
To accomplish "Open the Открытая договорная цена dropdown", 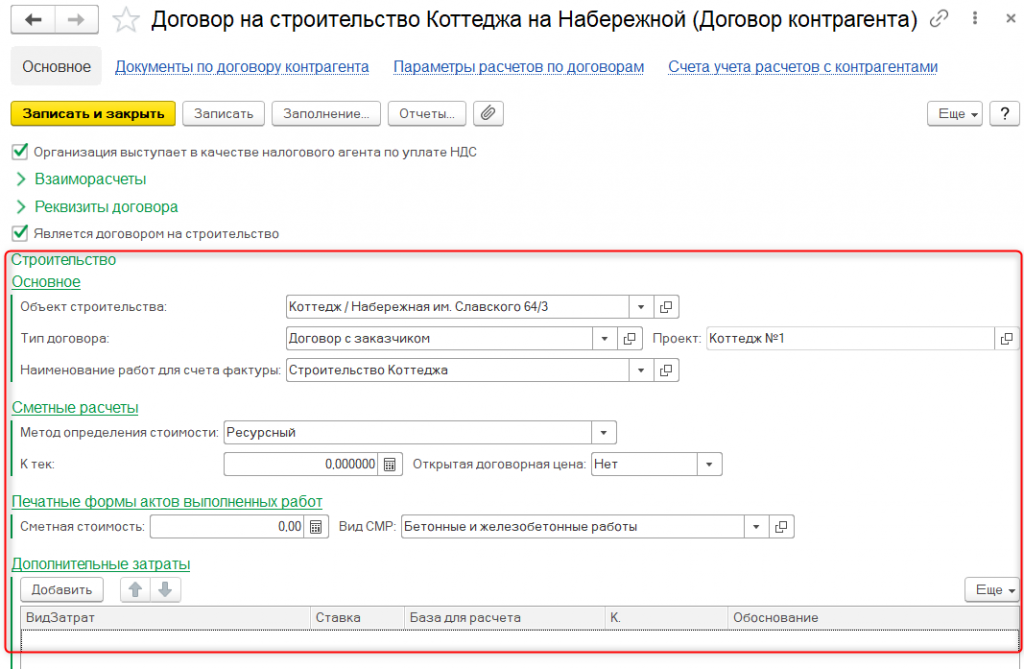I will click(708, 464).
